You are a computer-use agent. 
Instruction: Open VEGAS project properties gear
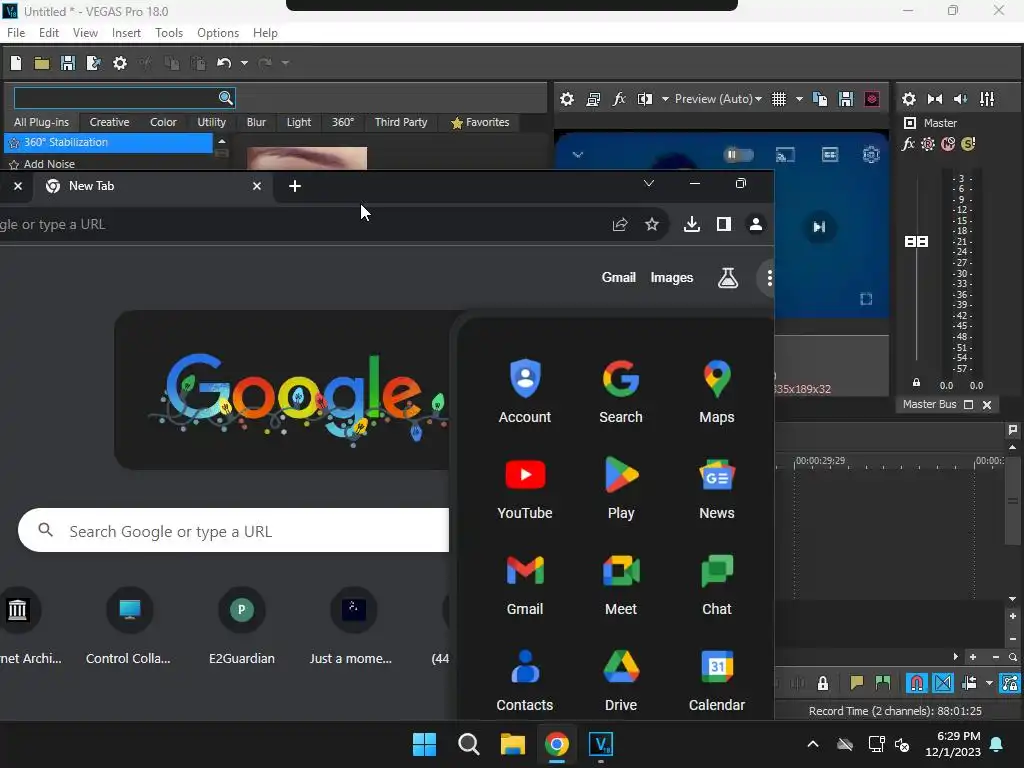120,63
